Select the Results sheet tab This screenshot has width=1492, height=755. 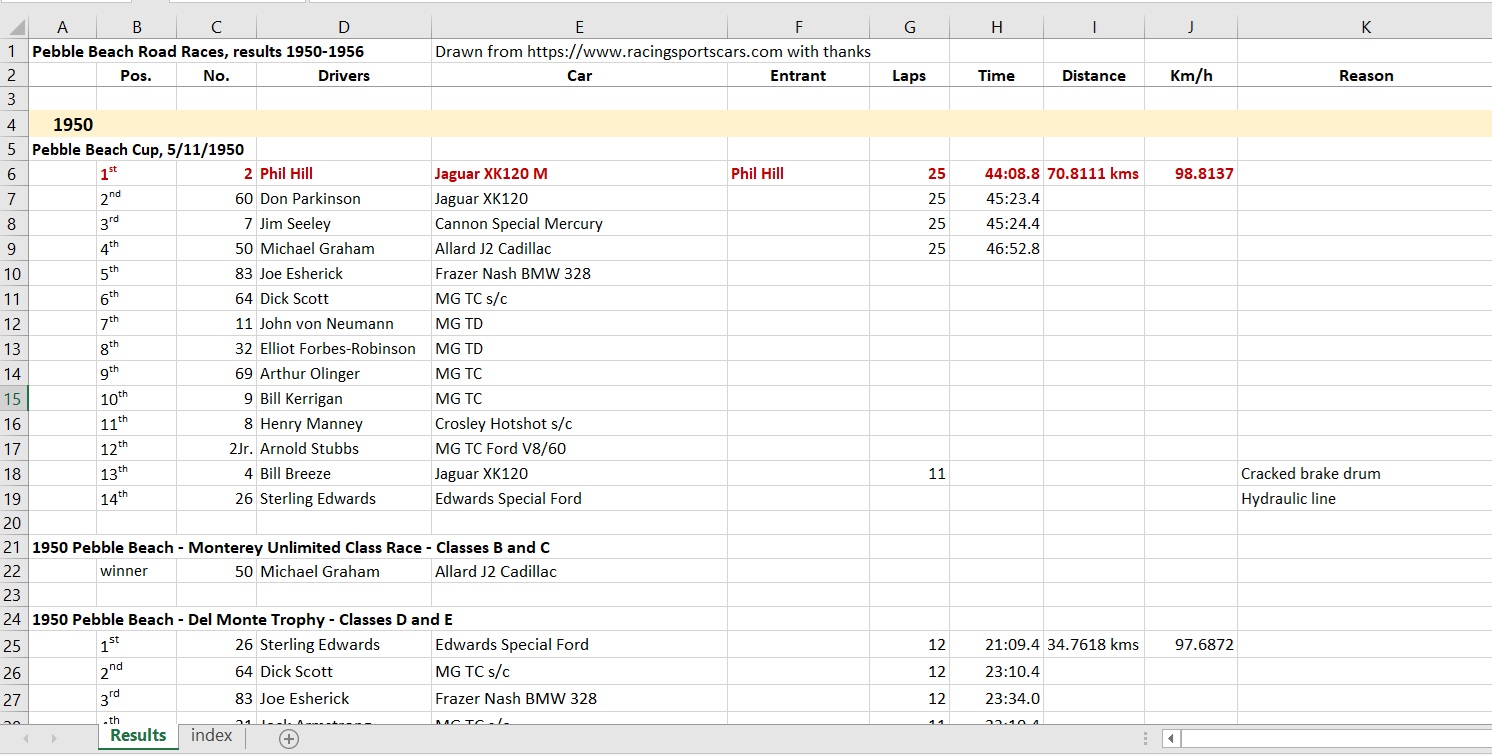pos(138,736)
